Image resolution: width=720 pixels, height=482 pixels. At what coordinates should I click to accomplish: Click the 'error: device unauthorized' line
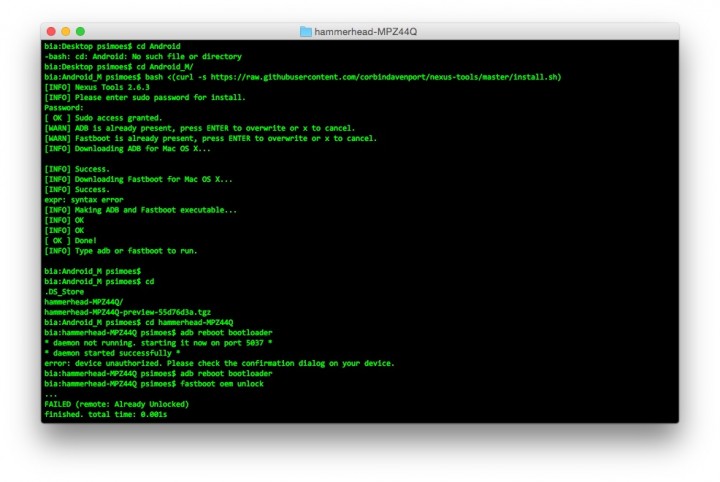coord(219,363)
